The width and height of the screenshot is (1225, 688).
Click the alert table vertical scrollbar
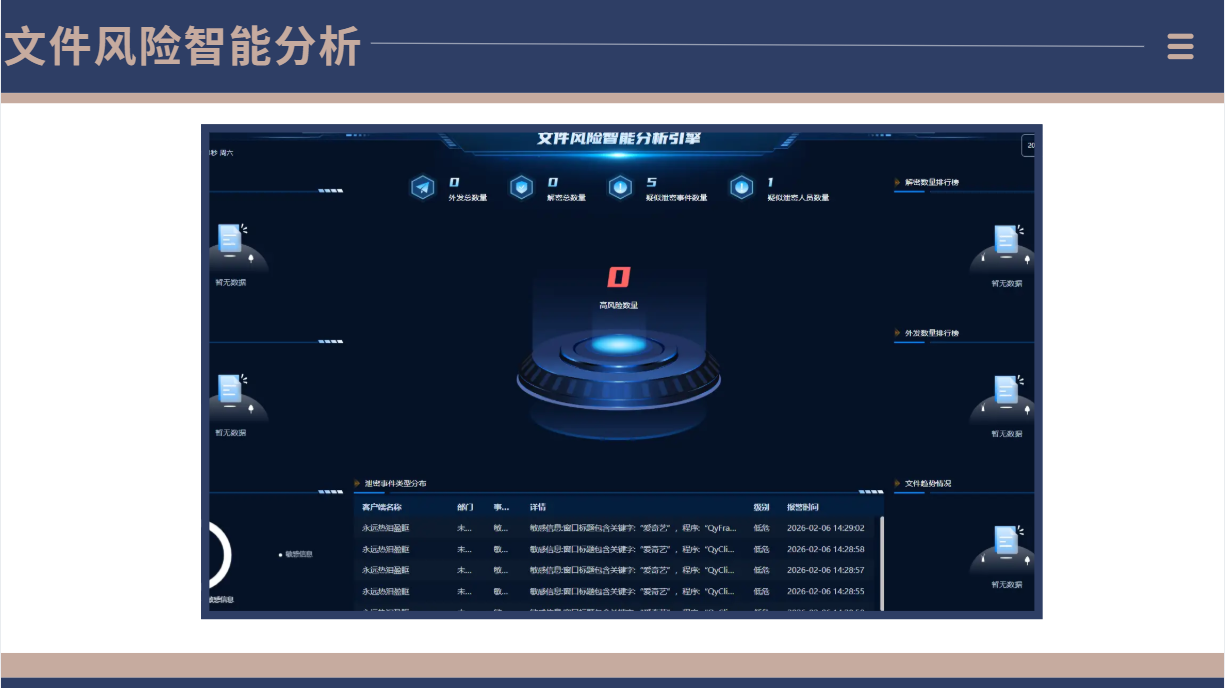[881, 562]
